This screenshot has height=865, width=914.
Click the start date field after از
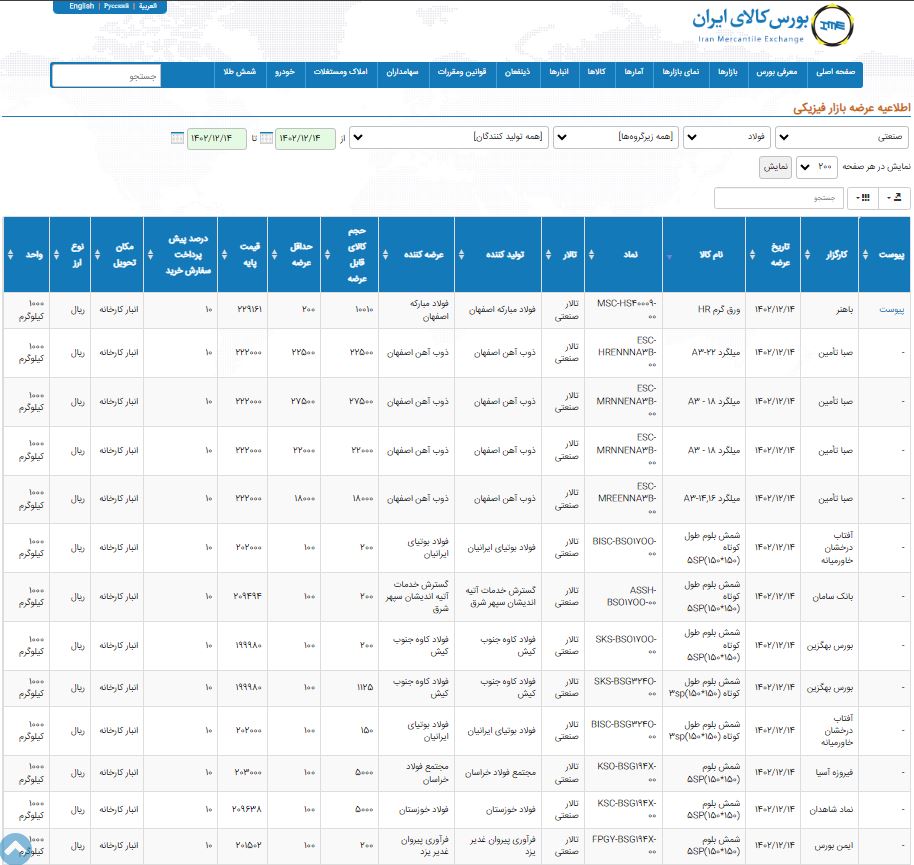[304, 138]
